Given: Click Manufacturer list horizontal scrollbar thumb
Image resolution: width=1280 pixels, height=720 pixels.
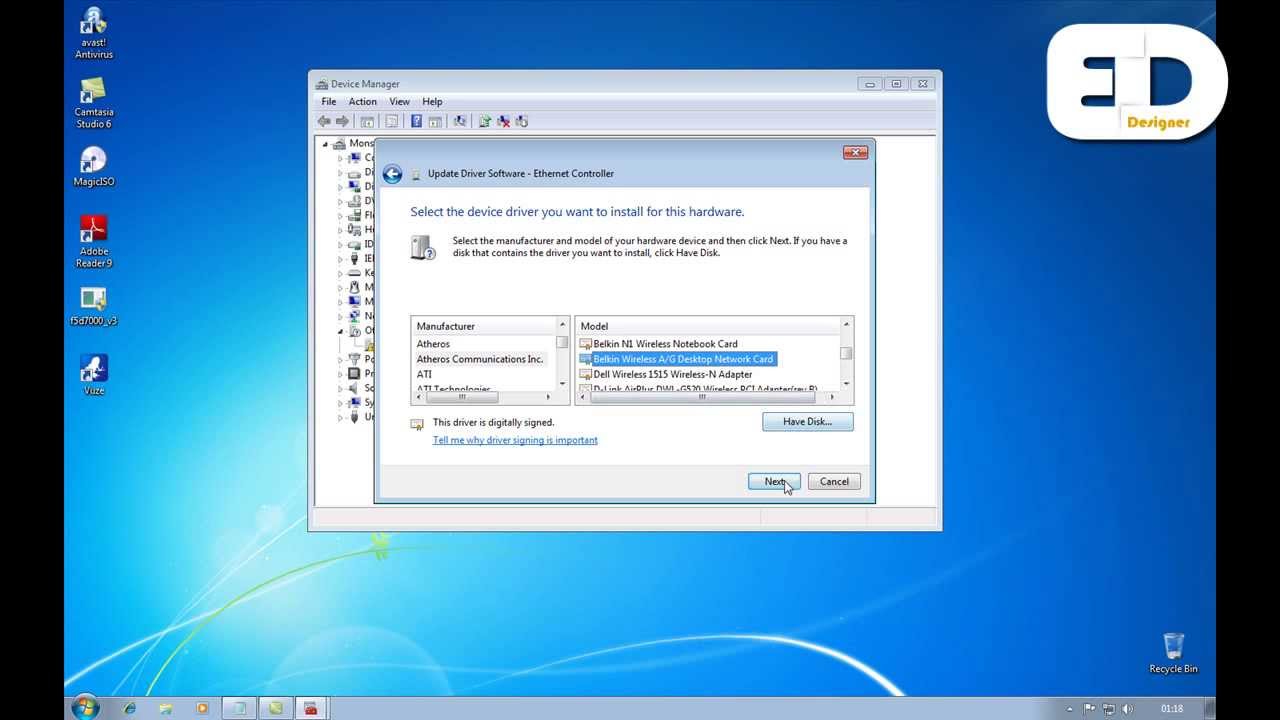Looking at the screenshot, I should (462, 397).
